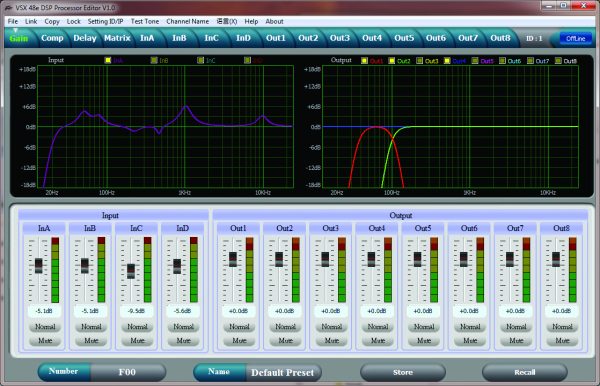Switch to the Out4 tab

coord(372,38)
